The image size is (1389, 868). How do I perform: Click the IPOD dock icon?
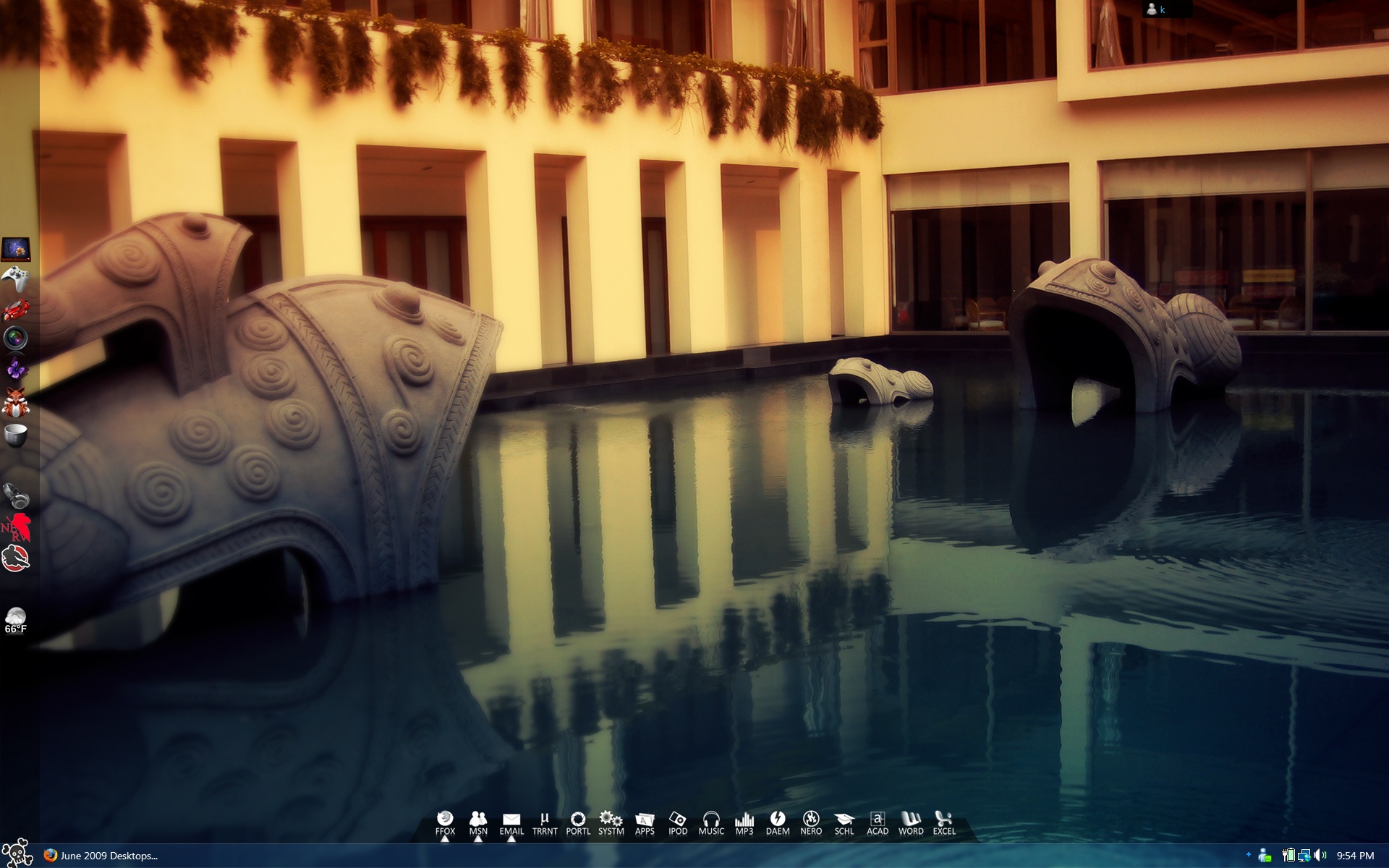(x=678, y=820)
